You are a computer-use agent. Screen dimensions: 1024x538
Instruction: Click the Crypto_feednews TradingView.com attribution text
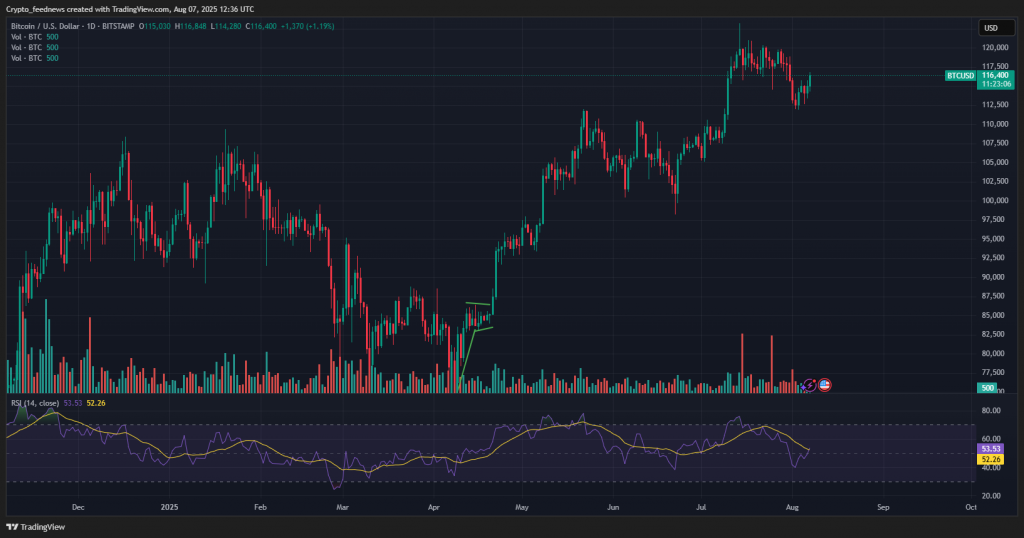[130, 9]
